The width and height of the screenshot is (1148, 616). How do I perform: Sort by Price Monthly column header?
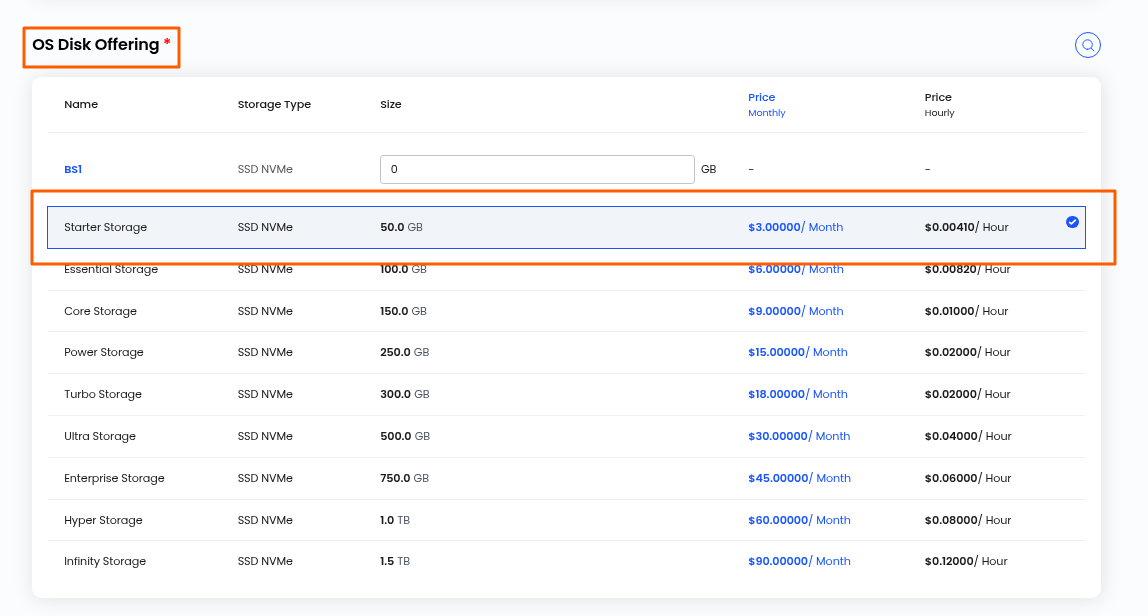767,104
